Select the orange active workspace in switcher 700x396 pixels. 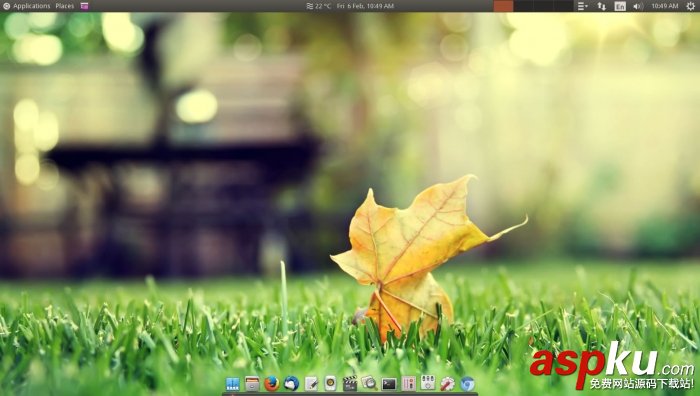click(504, 6)
